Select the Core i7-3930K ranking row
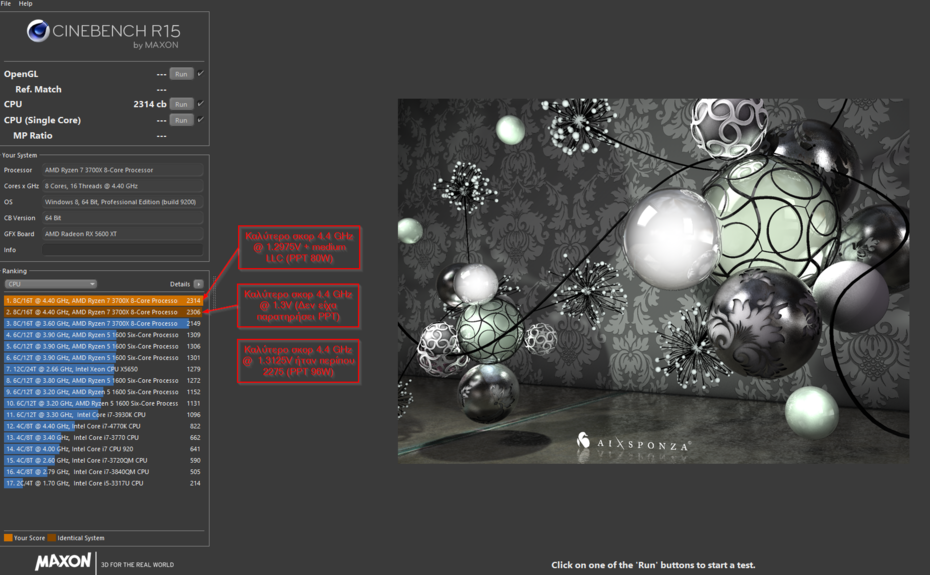This screenshot has width=930, height=575. [x=103, y=415]
